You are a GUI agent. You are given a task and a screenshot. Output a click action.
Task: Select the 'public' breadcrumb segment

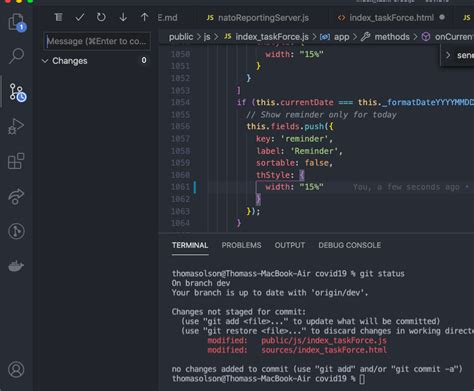pos(181,37)
